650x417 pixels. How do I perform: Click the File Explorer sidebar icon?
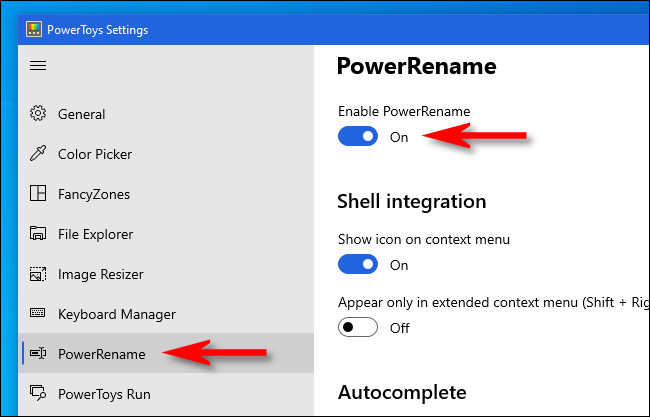[38, 234]
